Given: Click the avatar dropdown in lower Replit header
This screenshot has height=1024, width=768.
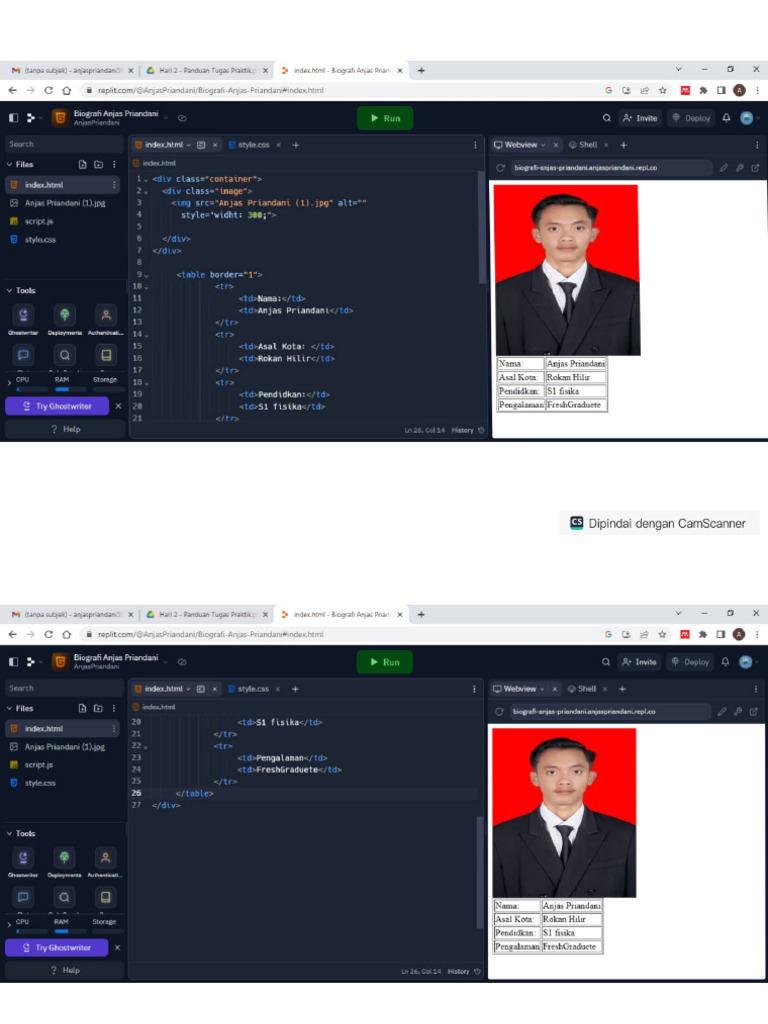Looking at the screenshot, I should point(748,662).
